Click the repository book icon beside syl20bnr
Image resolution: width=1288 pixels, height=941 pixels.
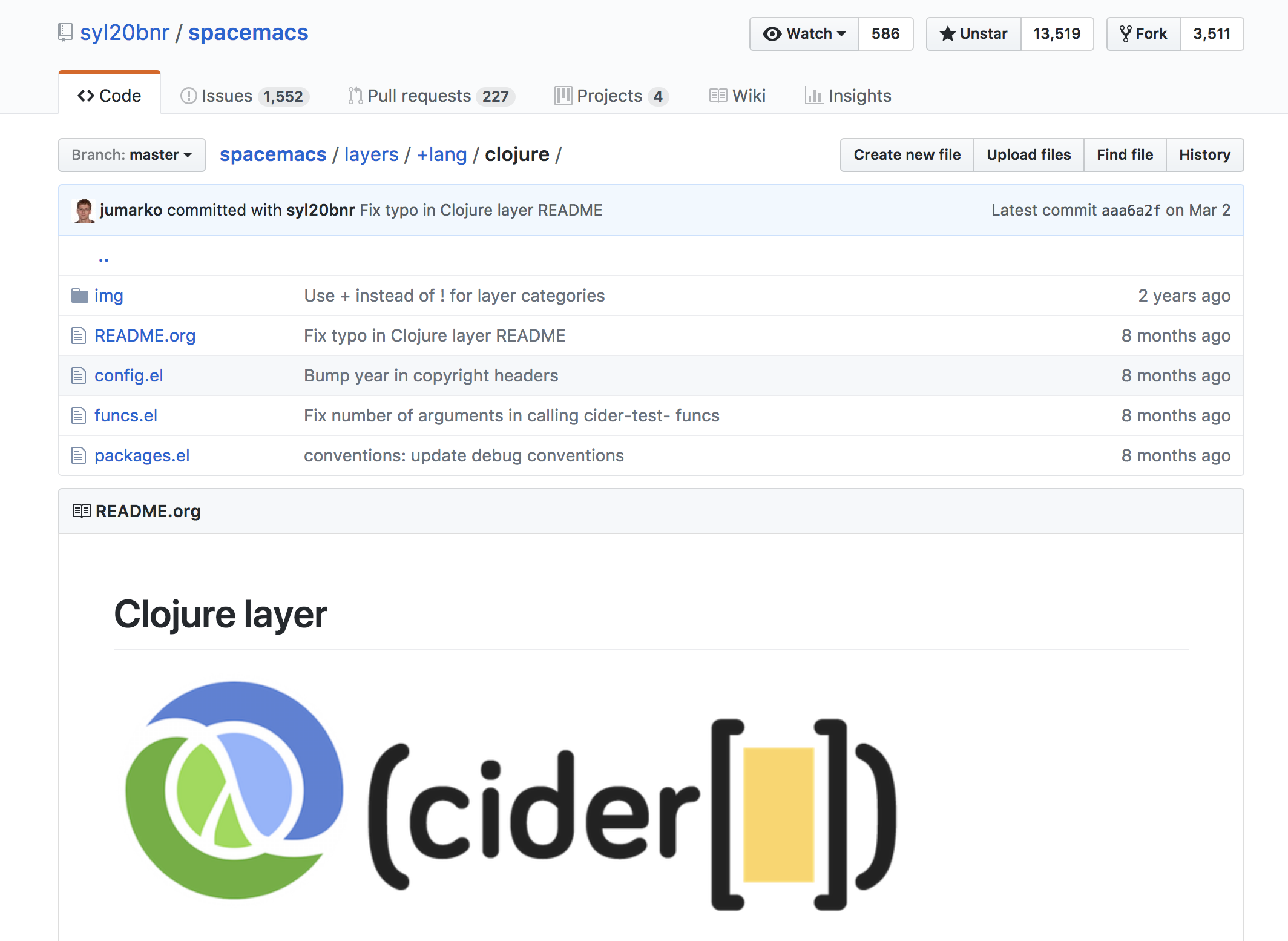click(x=65, y=32)
